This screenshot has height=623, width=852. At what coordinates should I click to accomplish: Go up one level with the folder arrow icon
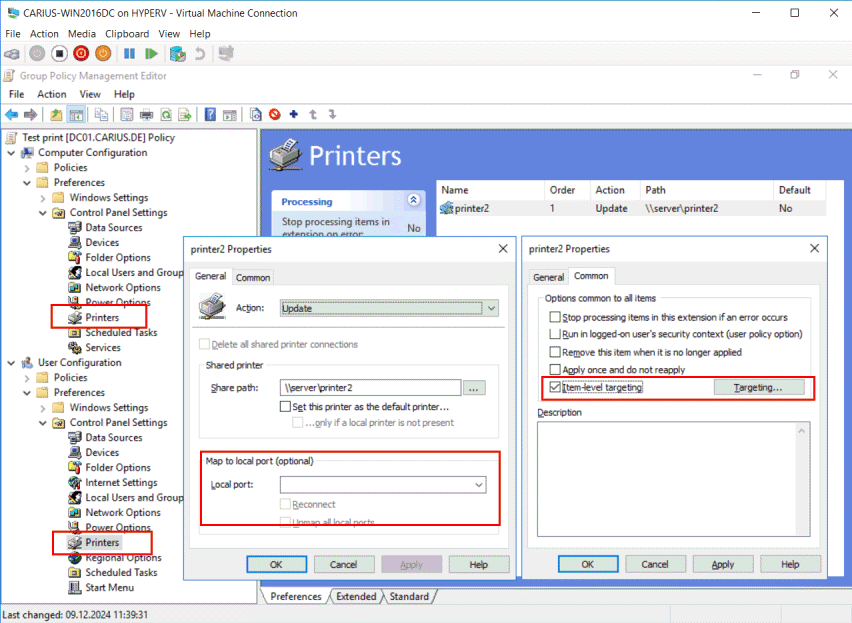pos(56,115)
